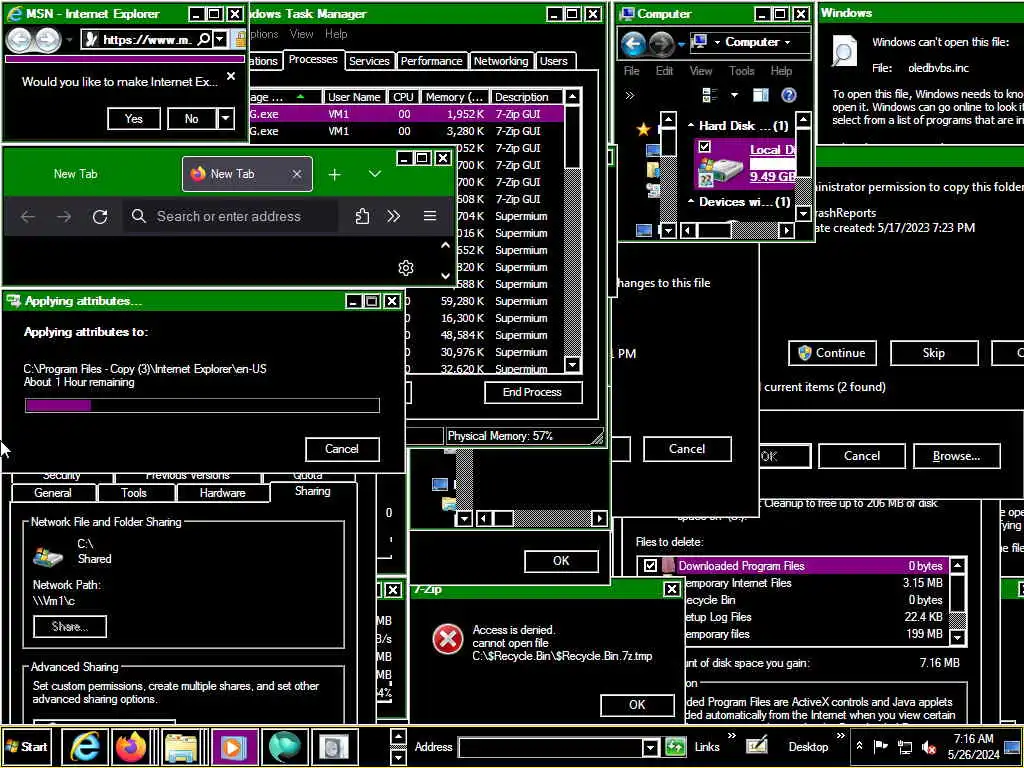Click Disk Cleanup file list scroll-down arrow
The width and height of the screenshot is (1024, 768).
coord(957,637)
